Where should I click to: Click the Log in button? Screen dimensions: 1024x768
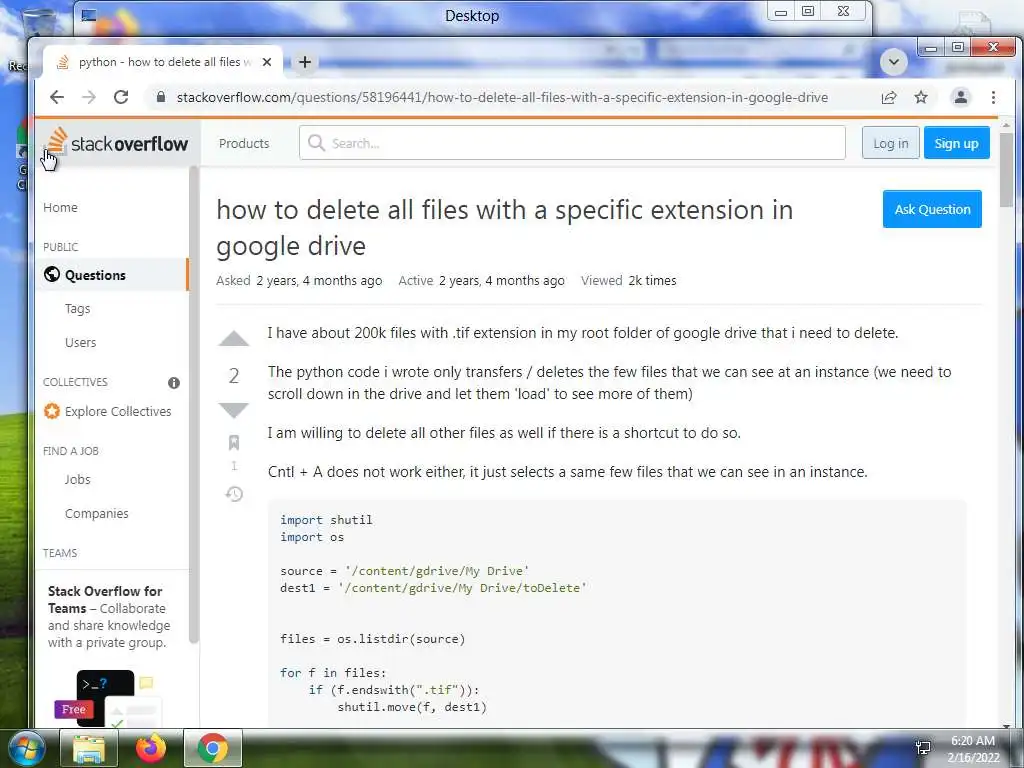coord(891,143)
